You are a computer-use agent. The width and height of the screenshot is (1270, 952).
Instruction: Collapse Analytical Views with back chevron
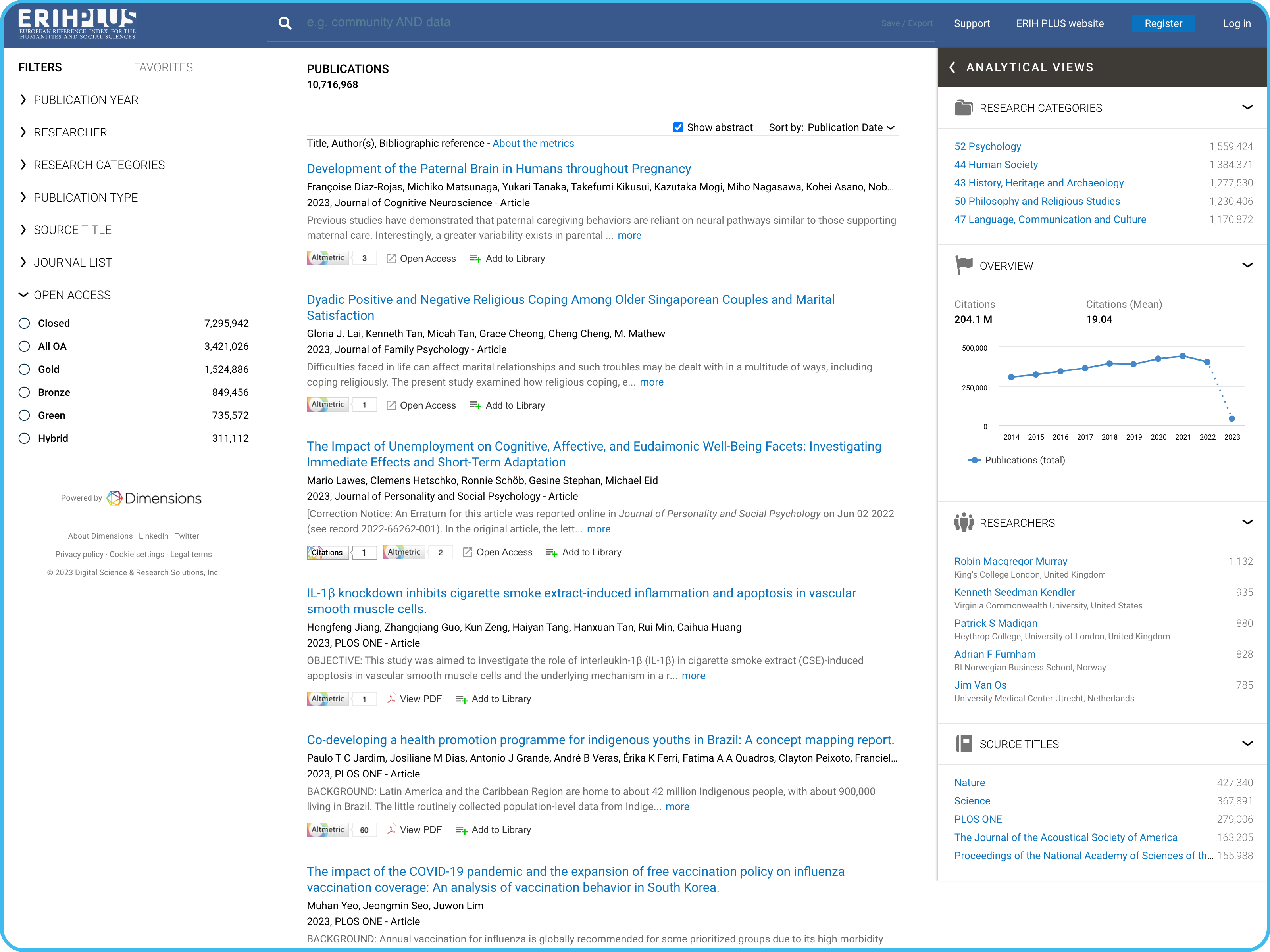pos(952,67)
